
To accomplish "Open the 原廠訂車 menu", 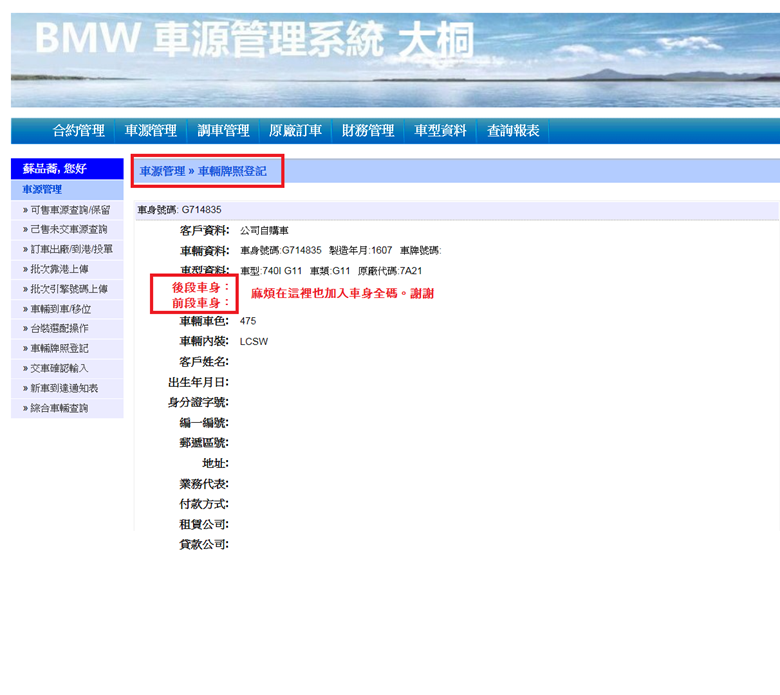I will coord(295,131).
